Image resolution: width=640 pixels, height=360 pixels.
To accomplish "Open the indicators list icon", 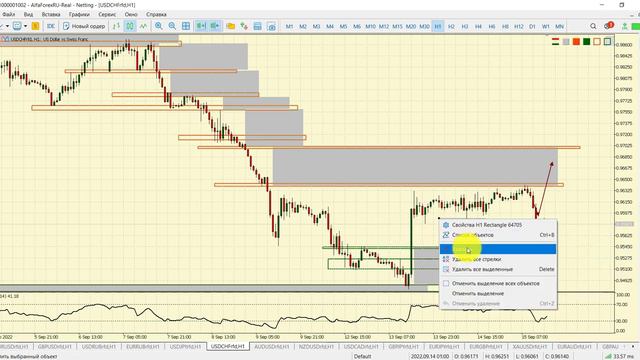I will [x=244, y=26].
